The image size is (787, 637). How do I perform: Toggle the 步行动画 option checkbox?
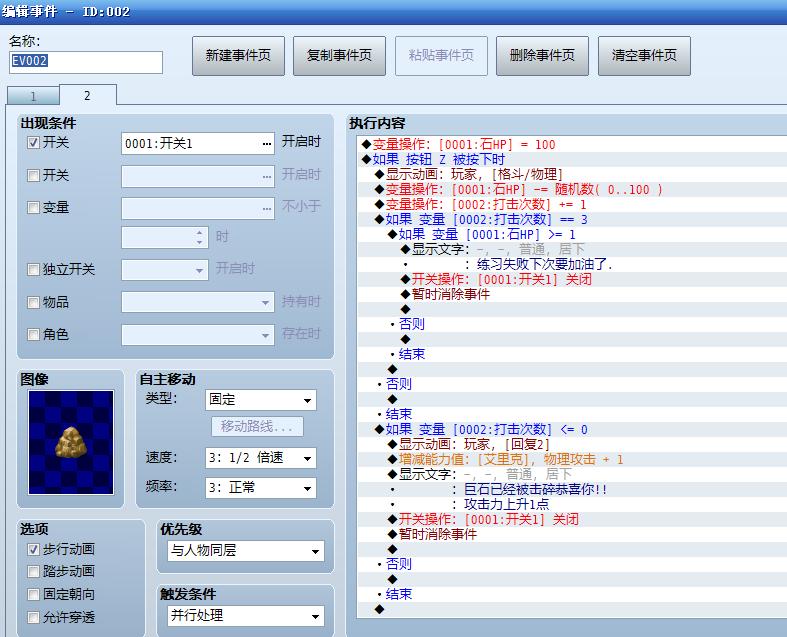33,550
